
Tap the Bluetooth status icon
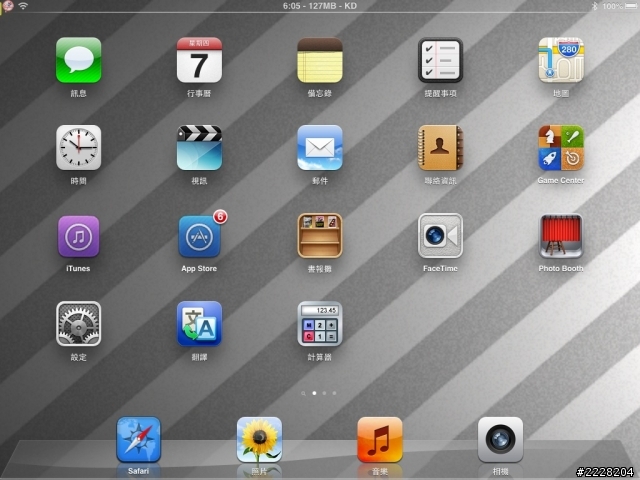point(595,6)
